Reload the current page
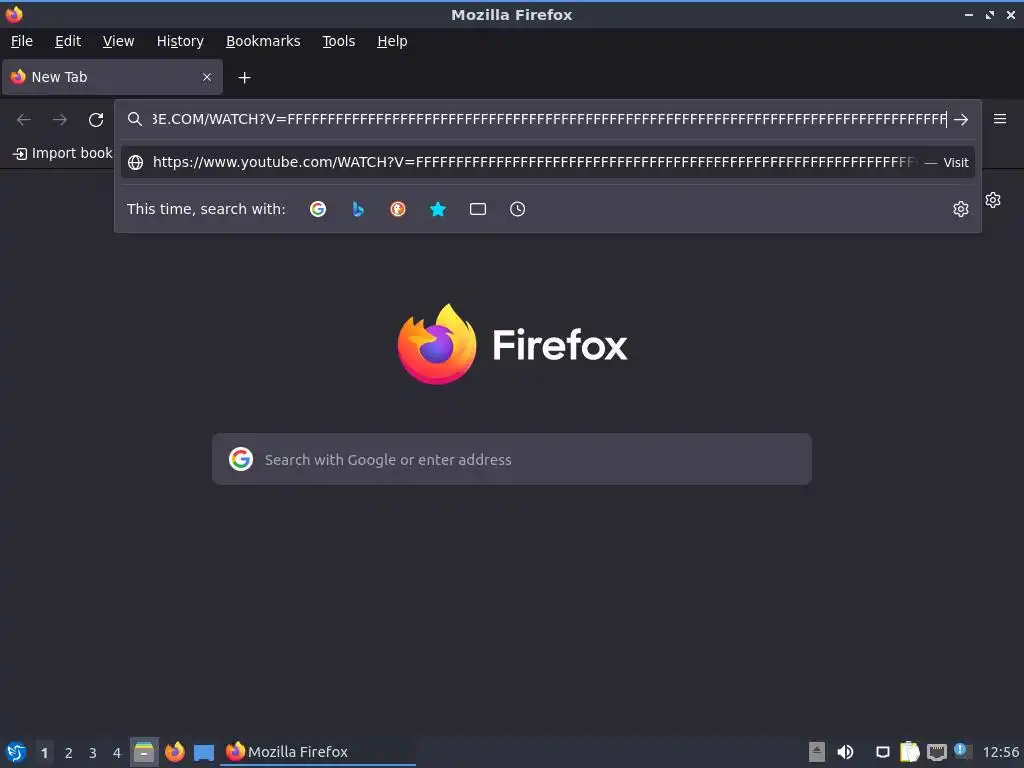The width and height of the screenshot is (1024, 768). [x=96, y=120]
